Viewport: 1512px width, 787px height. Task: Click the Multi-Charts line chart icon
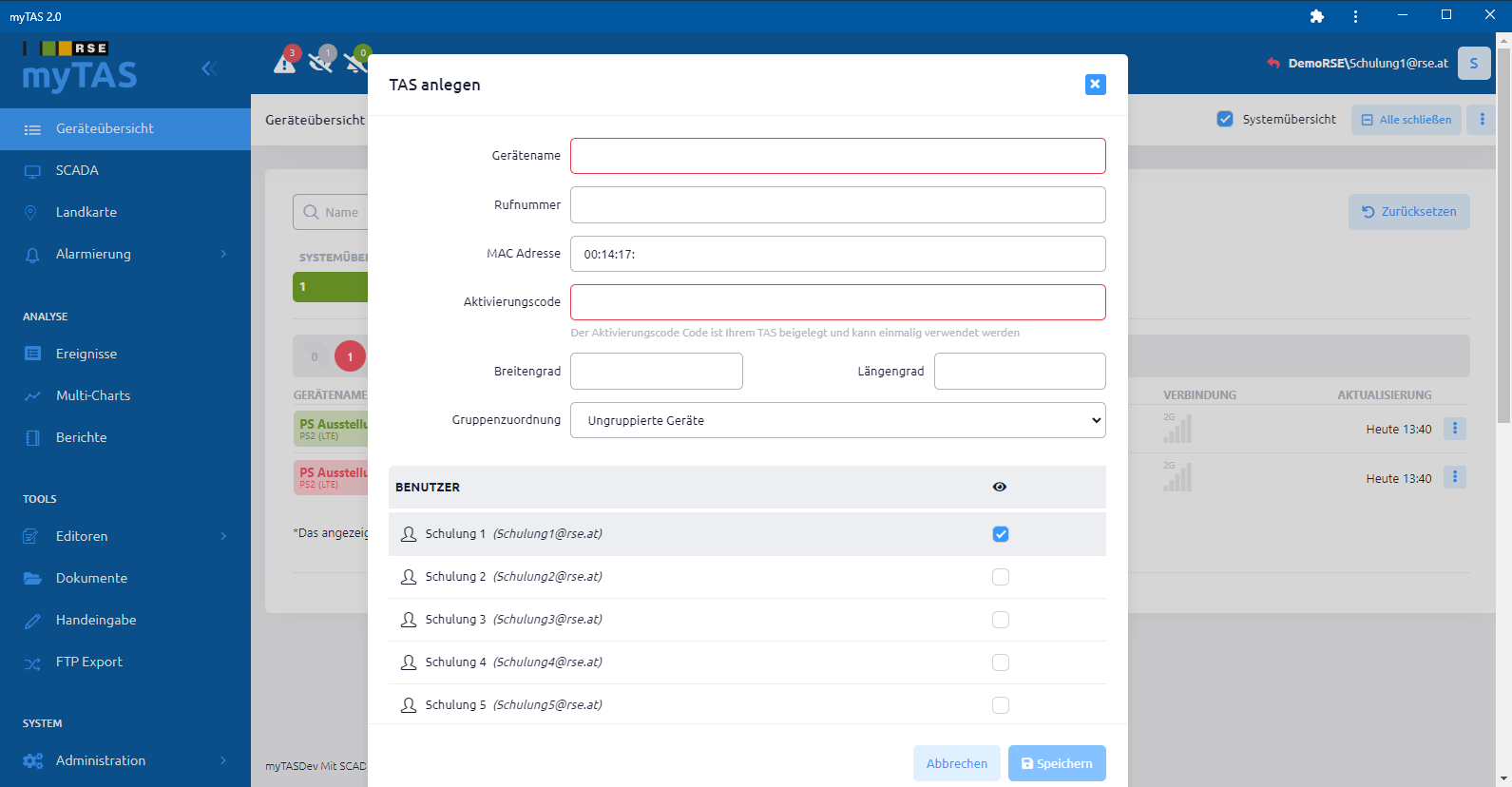[x=32, y=395]
